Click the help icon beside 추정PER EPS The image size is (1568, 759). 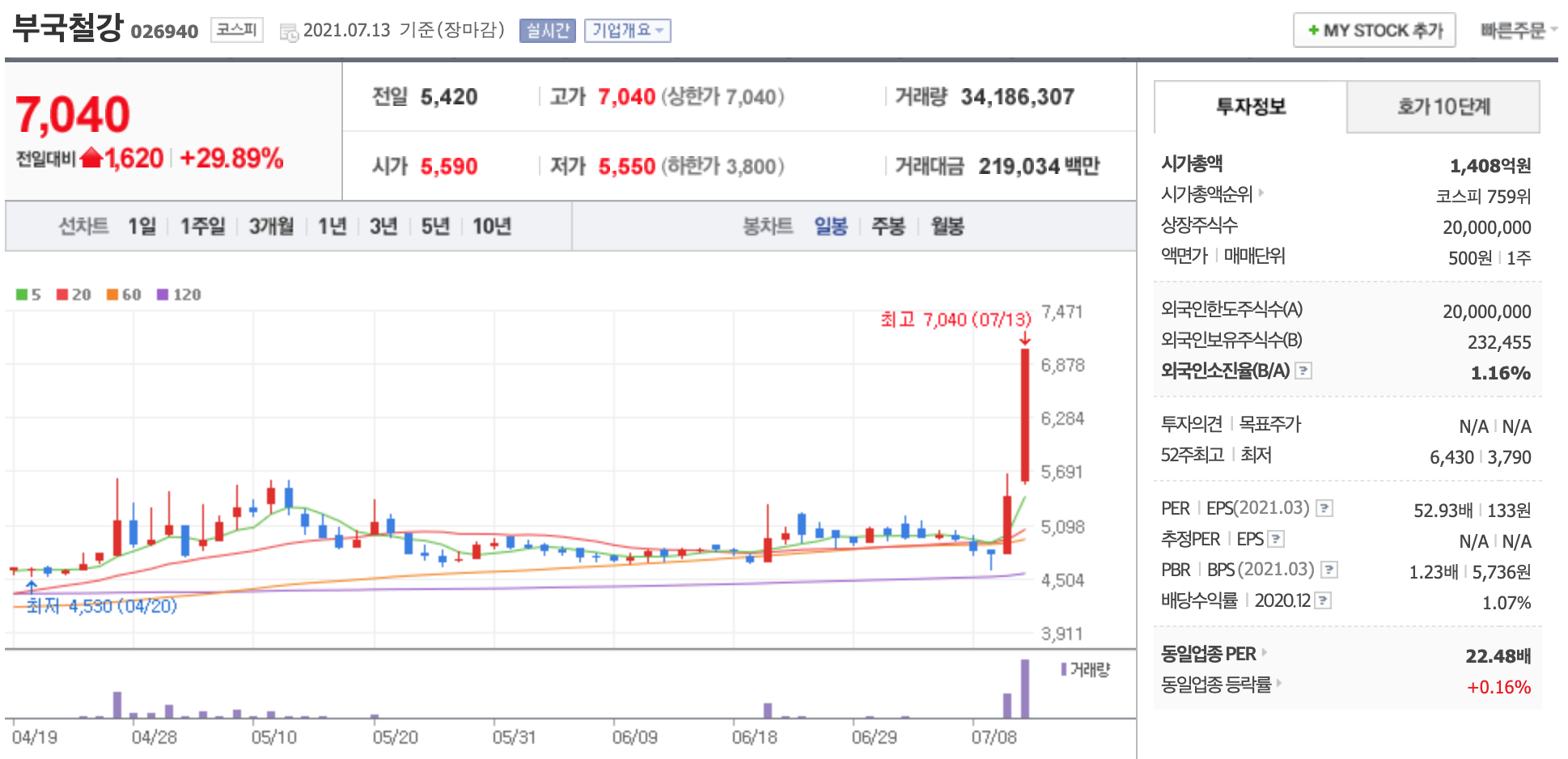pyautogui.click(x=1276, y=539)
